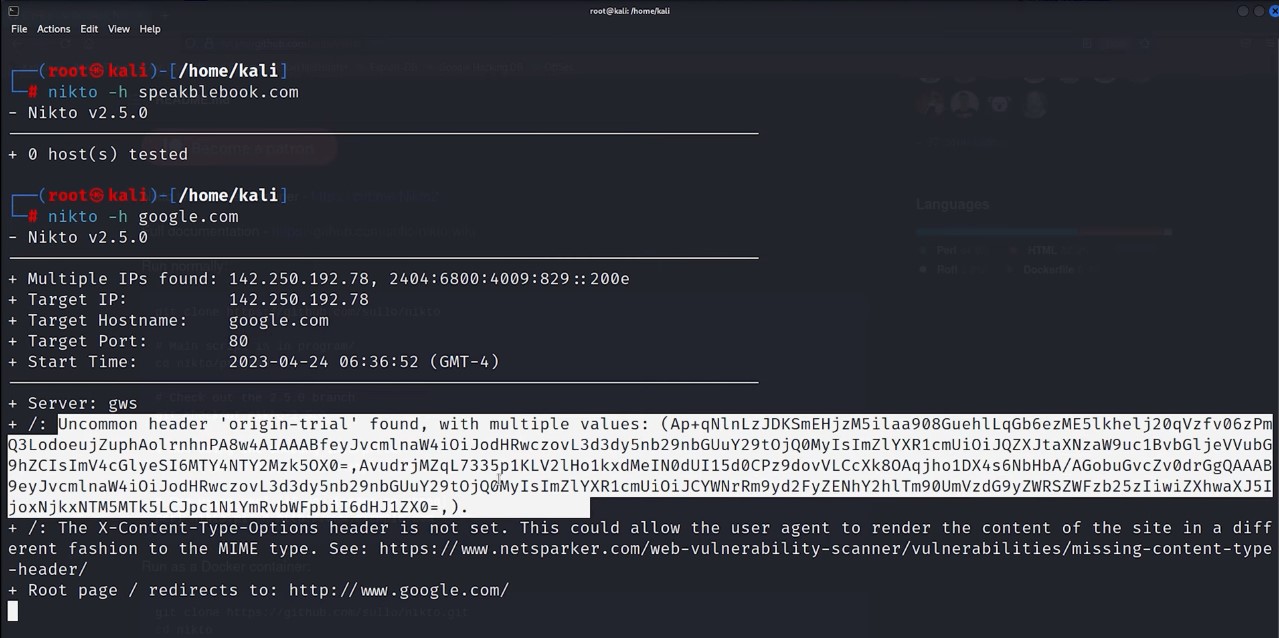Open the File menu
The height and width of the screenshot is (638, 1279).
[x=19, y=29]
